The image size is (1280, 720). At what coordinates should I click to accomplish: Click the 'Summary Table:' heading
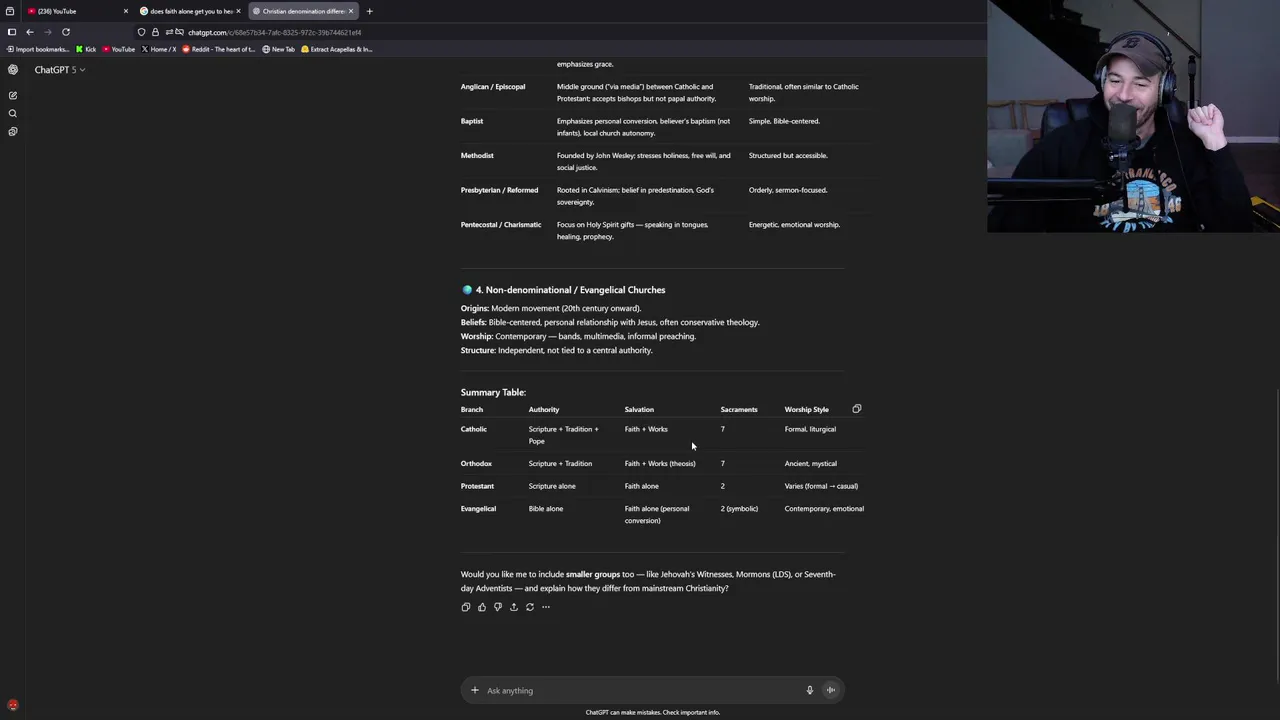click(x=493, y=392)
